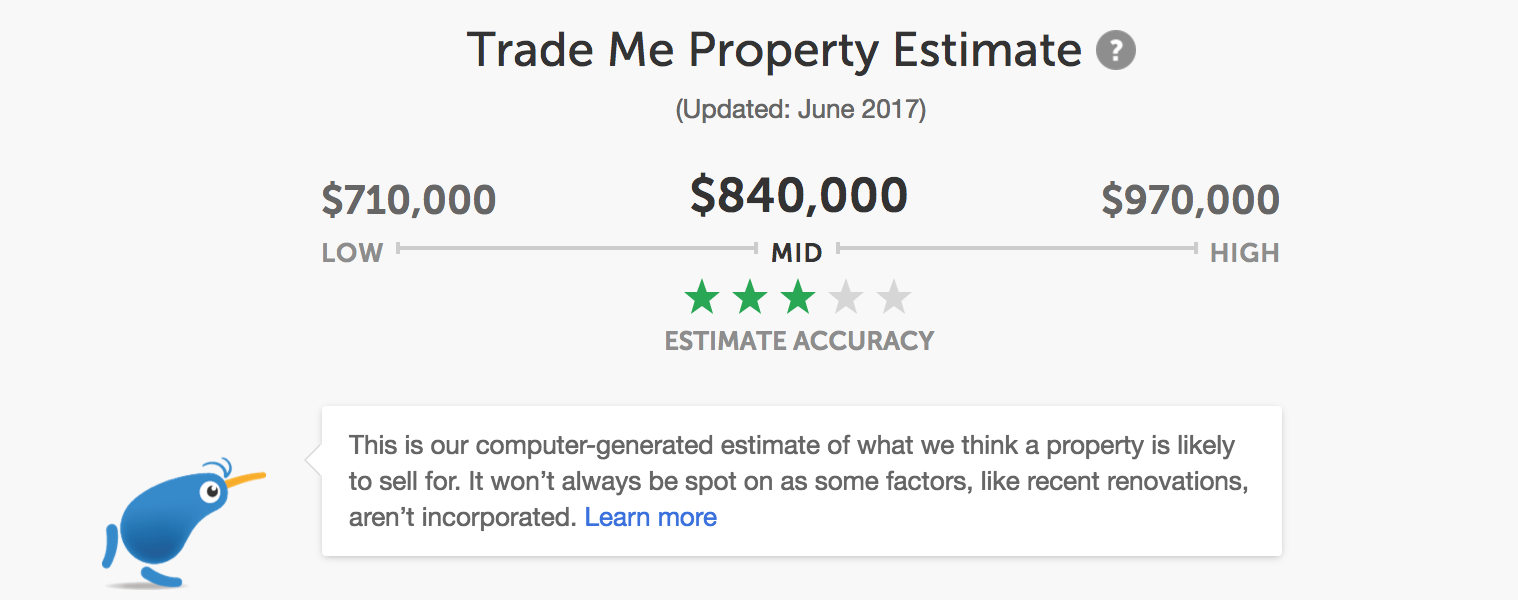
Task: Click the third green accuracy star
Action: click(798, 297)
